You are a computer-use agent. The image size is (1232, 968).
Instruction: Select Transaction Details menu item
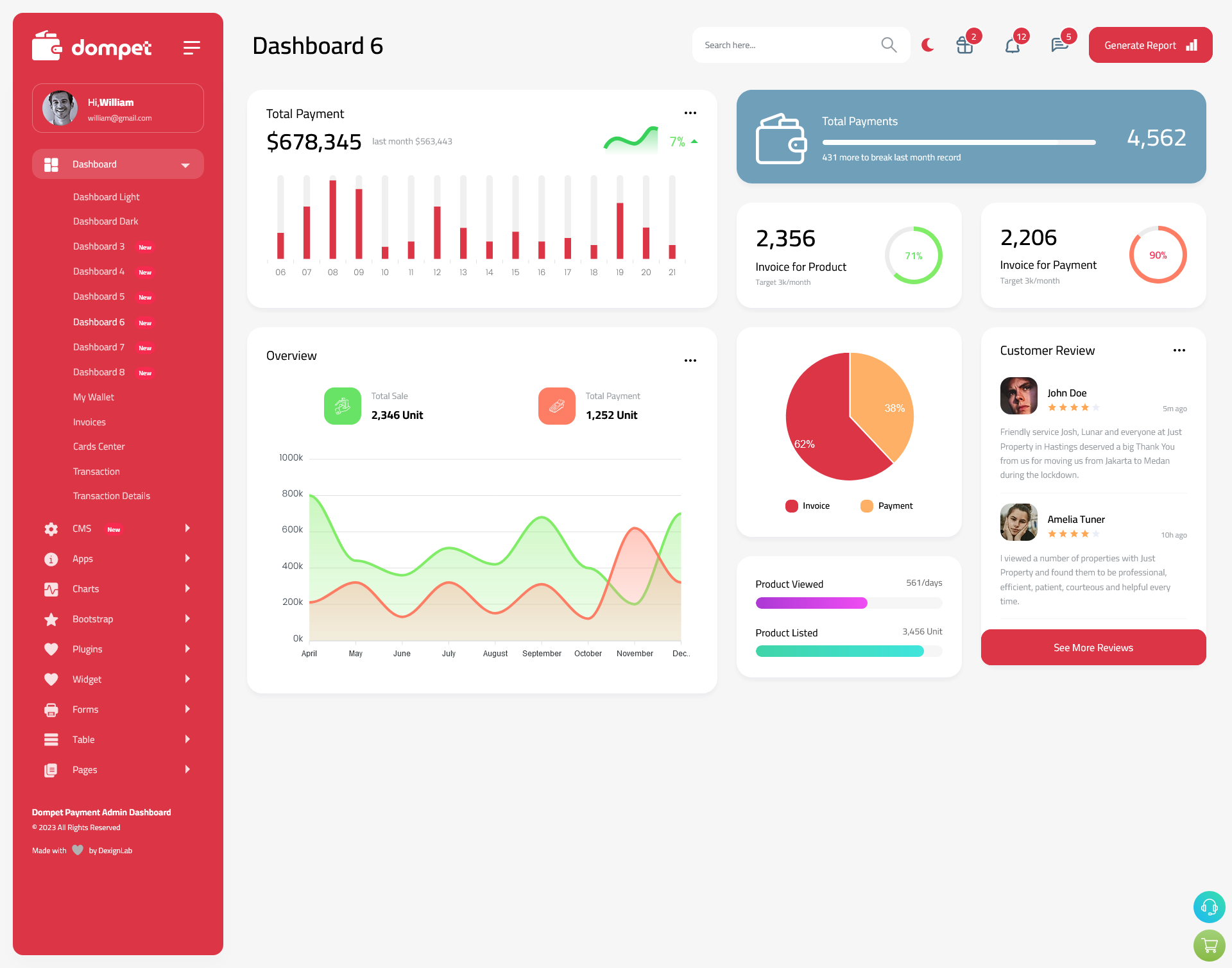pos(111,496)
